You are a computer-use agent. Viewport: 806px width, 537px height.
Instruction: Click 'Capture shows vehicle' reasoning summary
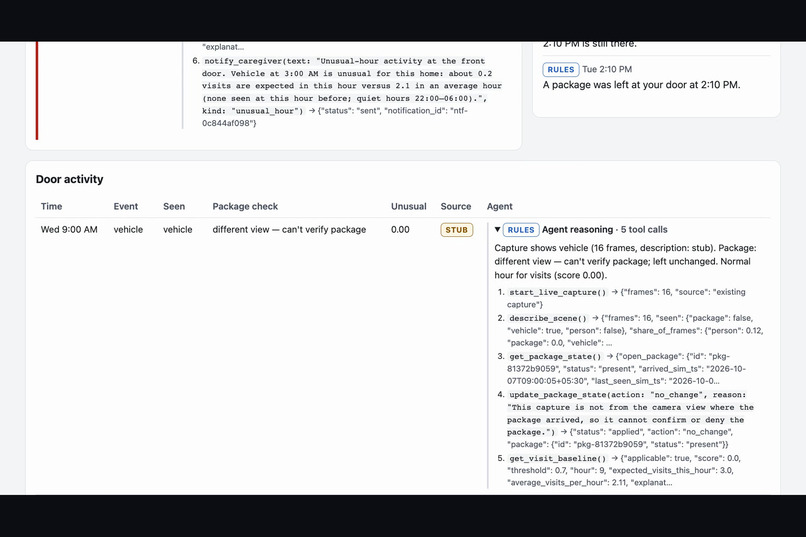(625, 262)
